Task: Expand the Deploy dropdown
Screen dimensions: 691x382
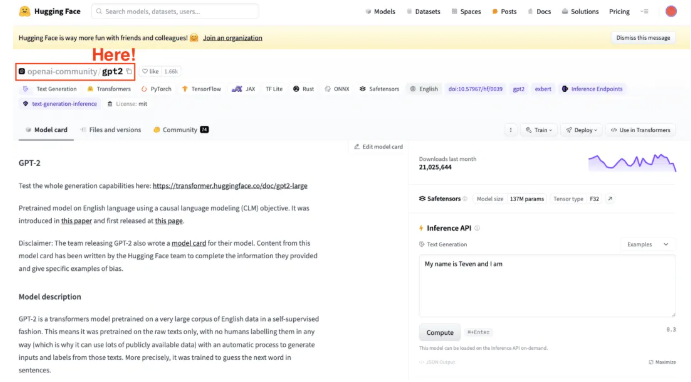Action: [x=582, y=130]
